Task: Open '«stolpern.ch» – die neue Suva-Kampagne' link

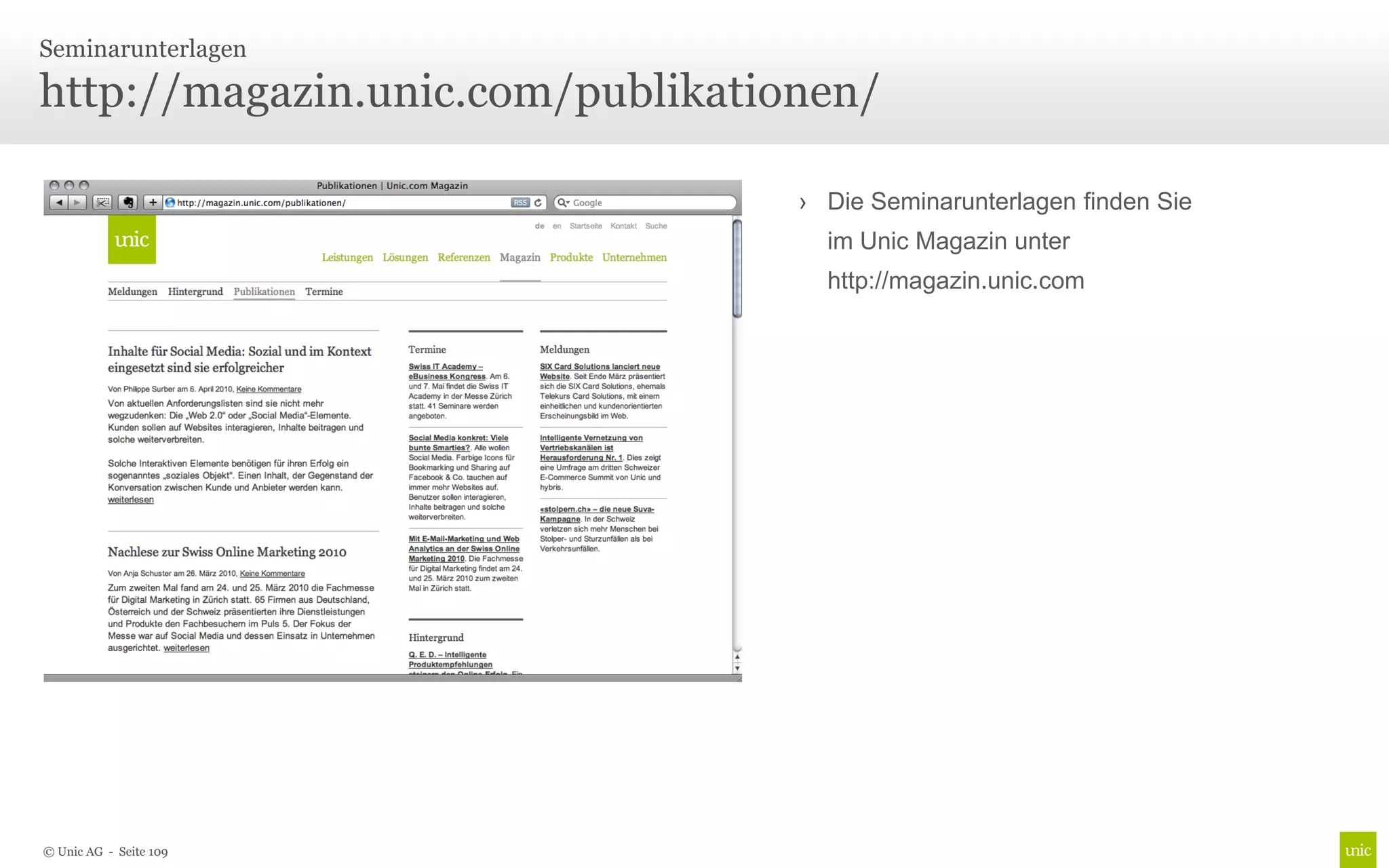Action: [597, 514]
